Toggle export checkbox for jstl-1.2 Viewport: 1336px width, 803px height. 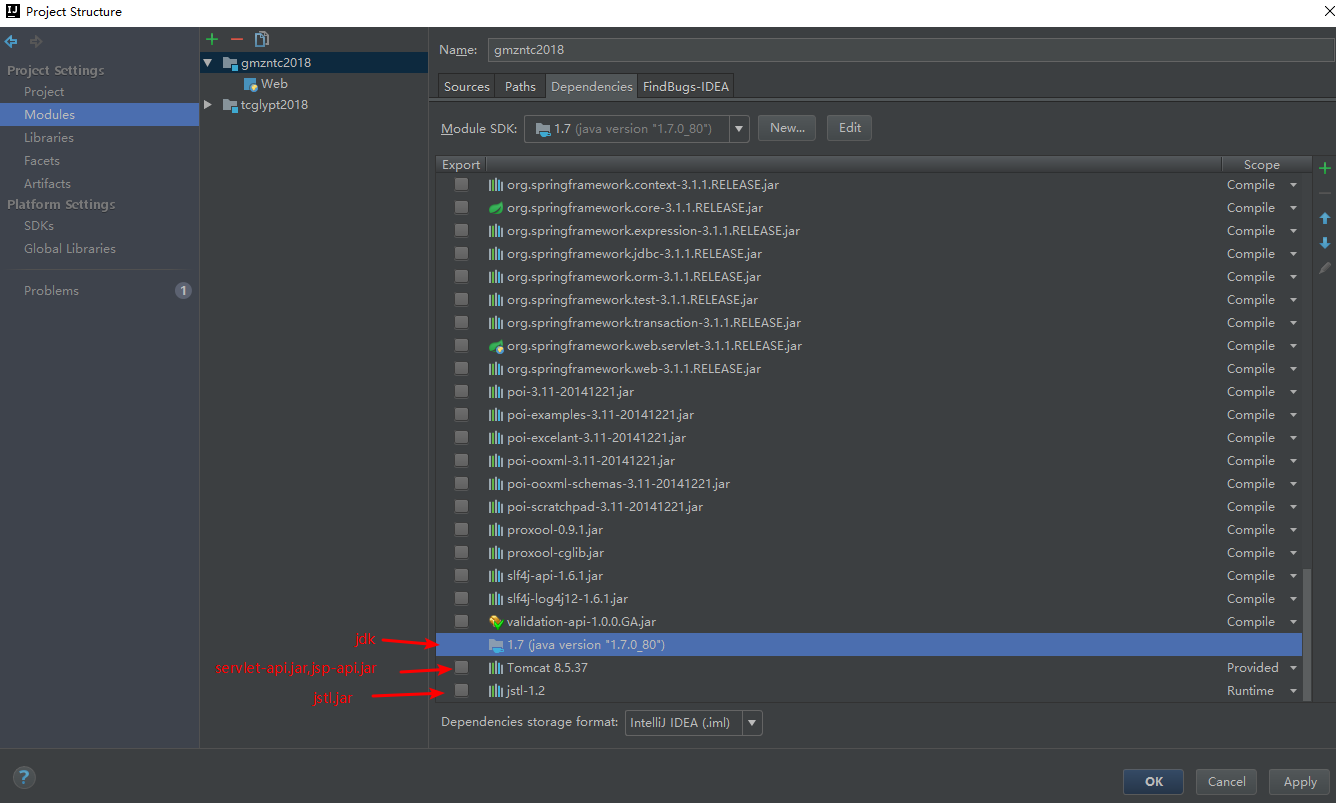(461, 691)
